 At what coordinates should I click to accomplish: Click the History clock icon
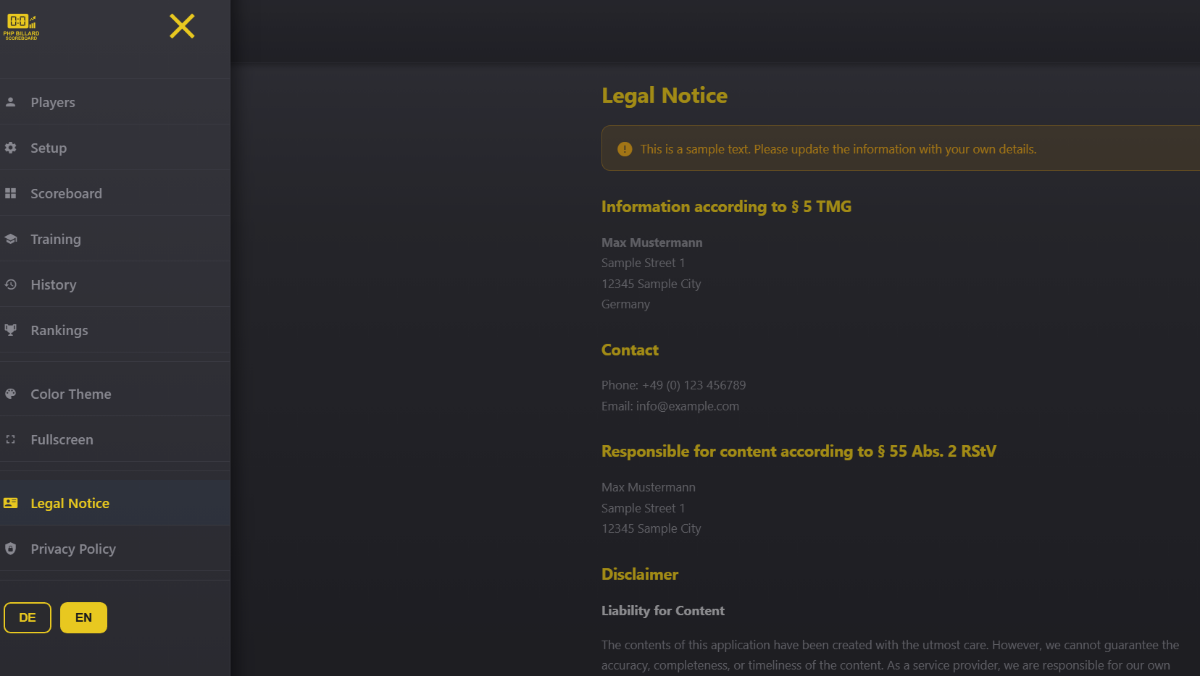[x=11, y=285]
